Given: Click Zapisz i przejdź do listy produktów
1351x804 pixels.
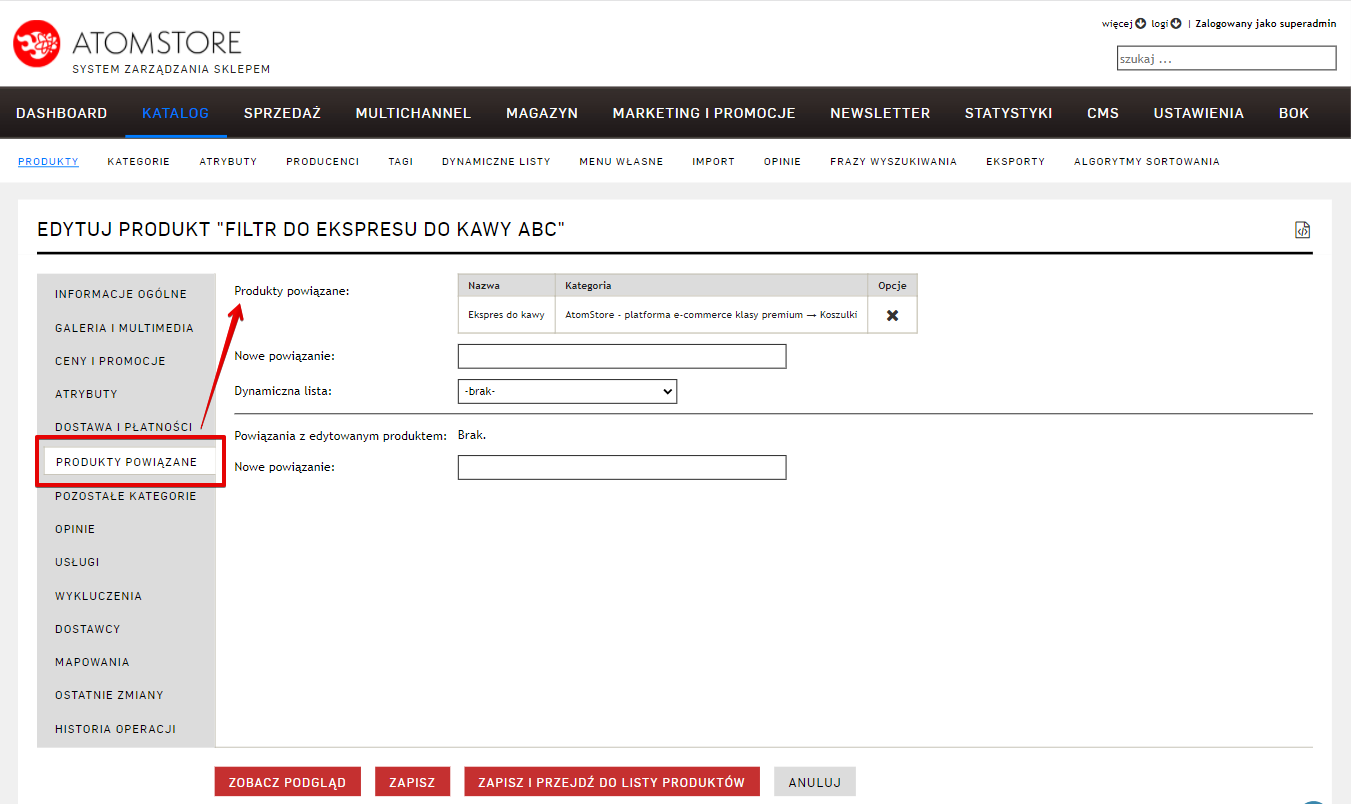Looking at the screenshot, I should click(x=611, y=782).
